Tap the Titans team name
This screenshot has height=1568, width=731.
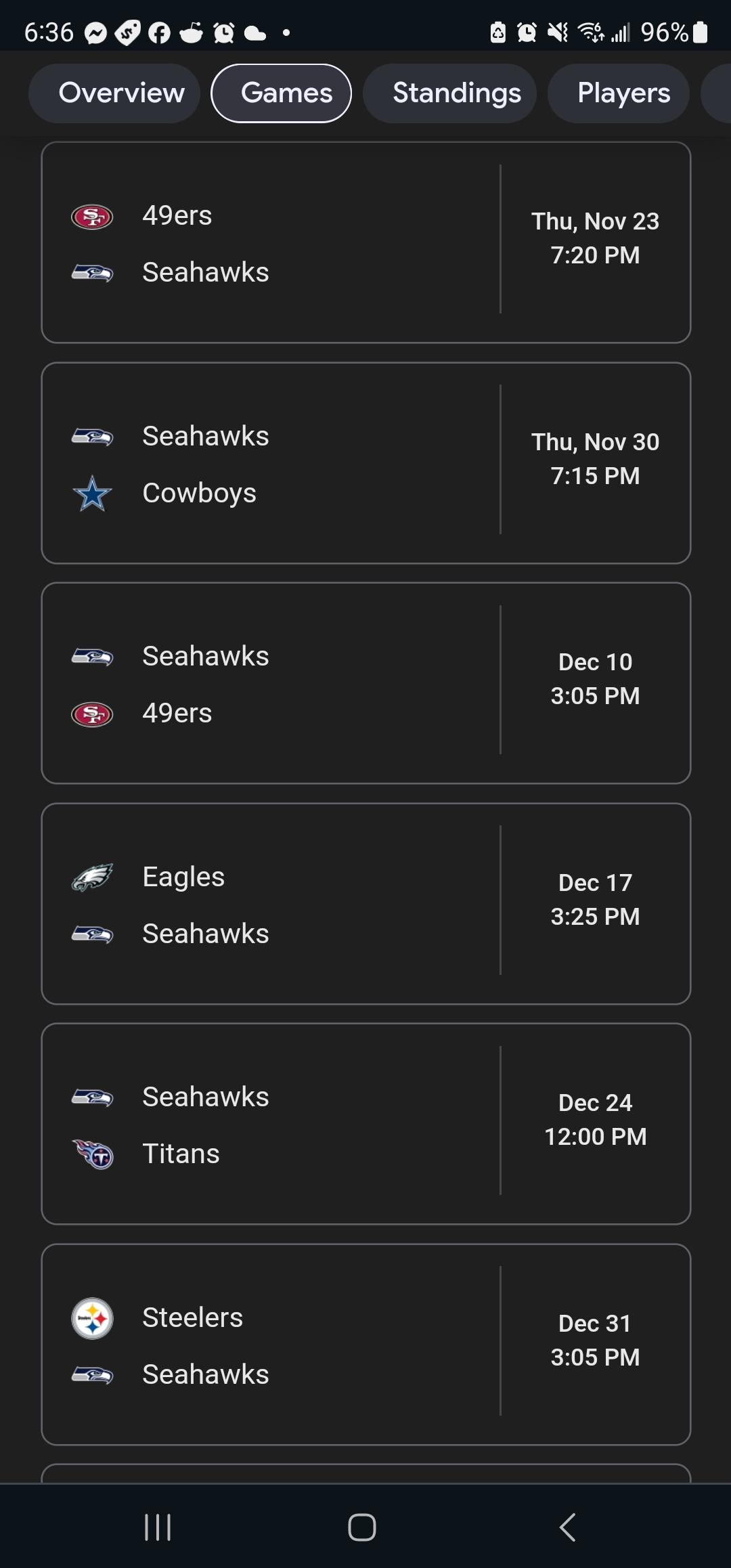[x=181, y=1154]
